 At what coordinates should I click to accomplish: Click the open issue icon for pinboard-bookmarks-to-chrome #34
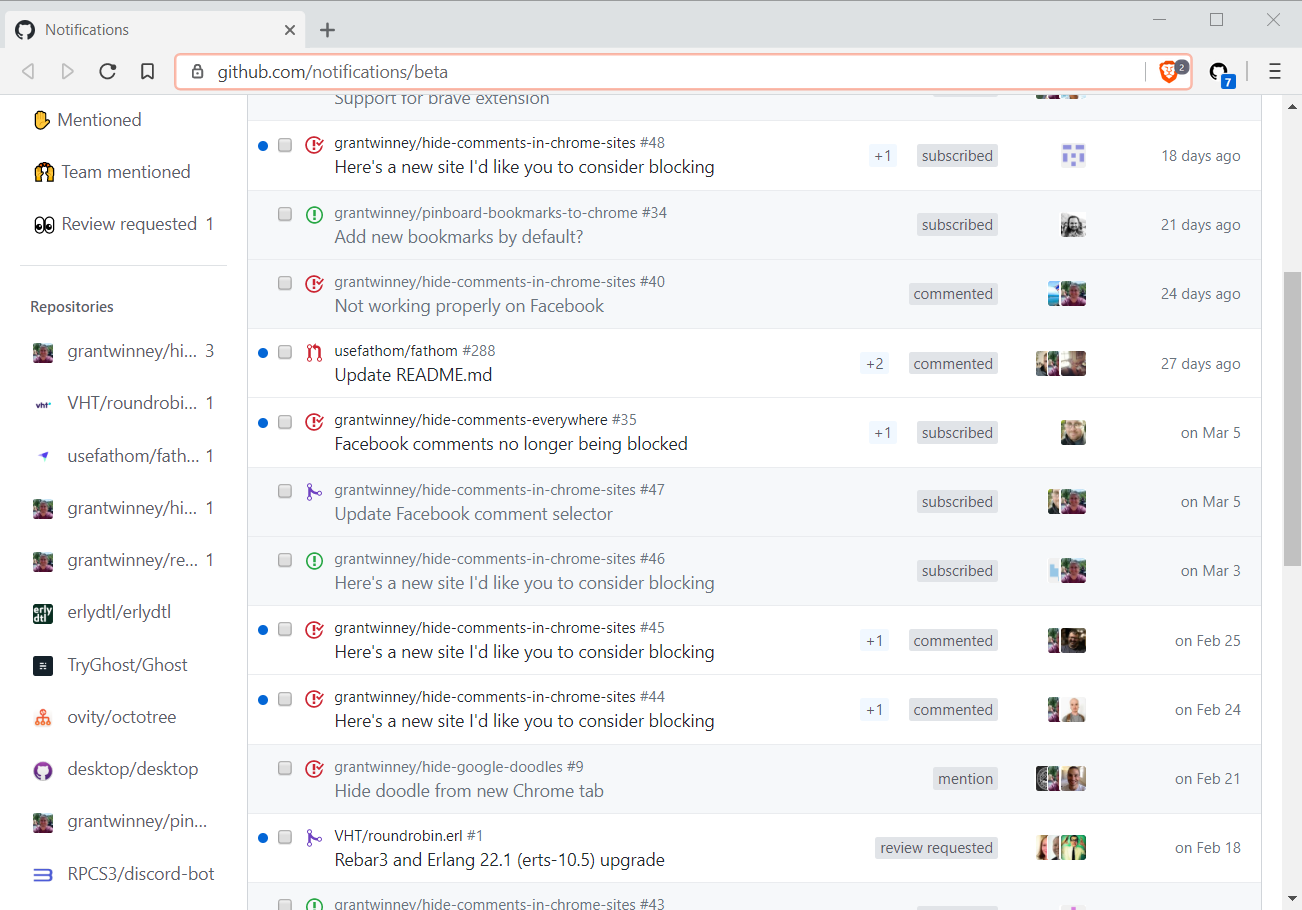point(314,214)
